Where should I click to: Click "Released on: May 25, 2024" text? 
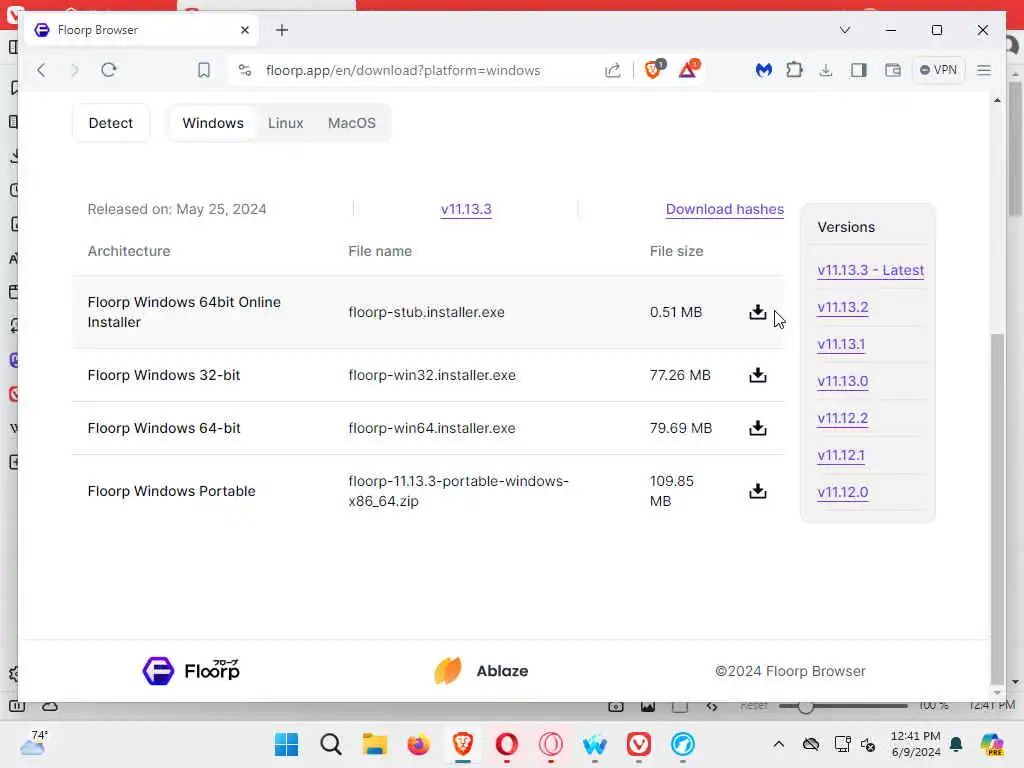(x=177, y=209)
